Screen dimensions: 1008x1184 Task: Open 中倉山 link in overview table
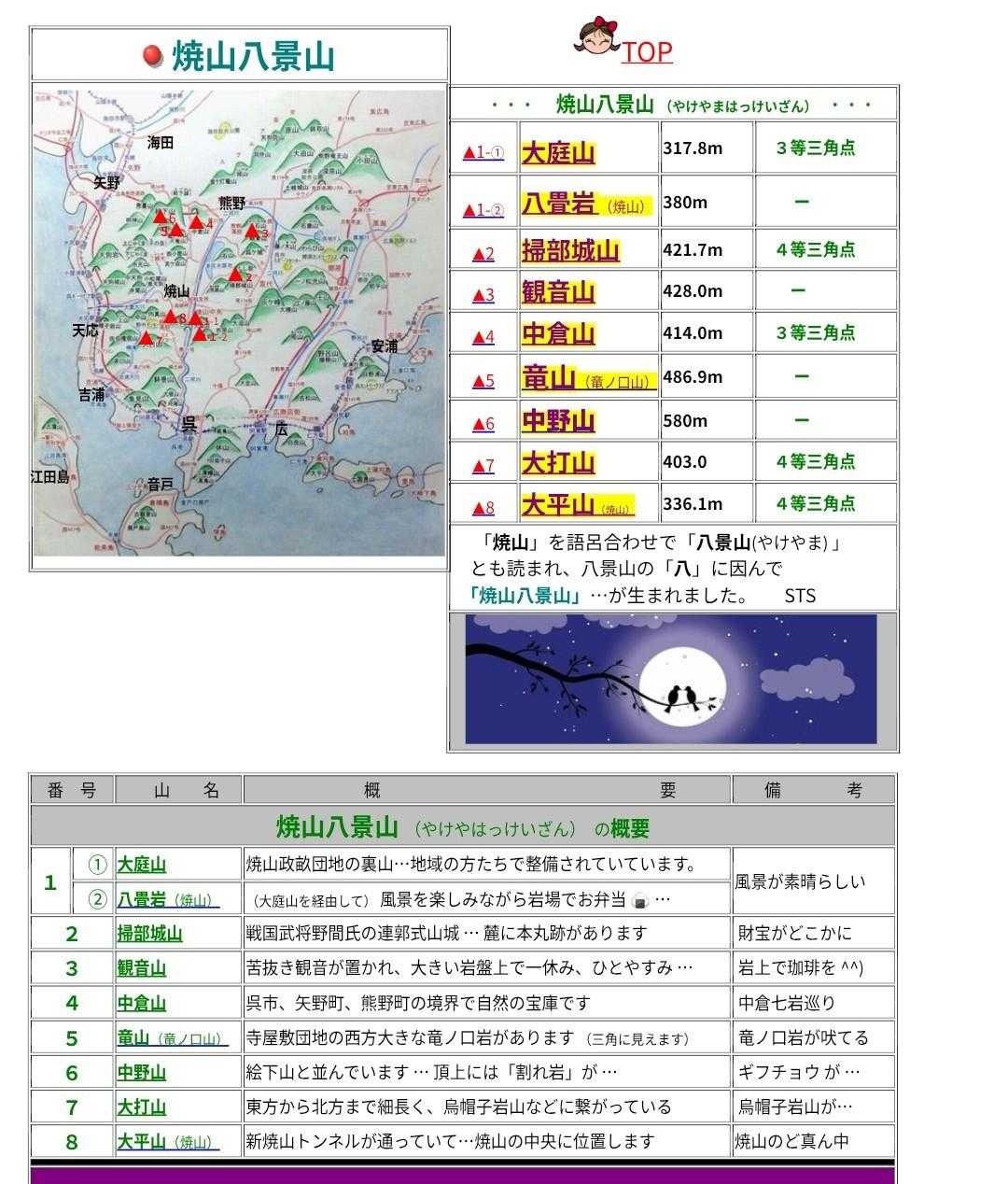(x=141, y=1004)
